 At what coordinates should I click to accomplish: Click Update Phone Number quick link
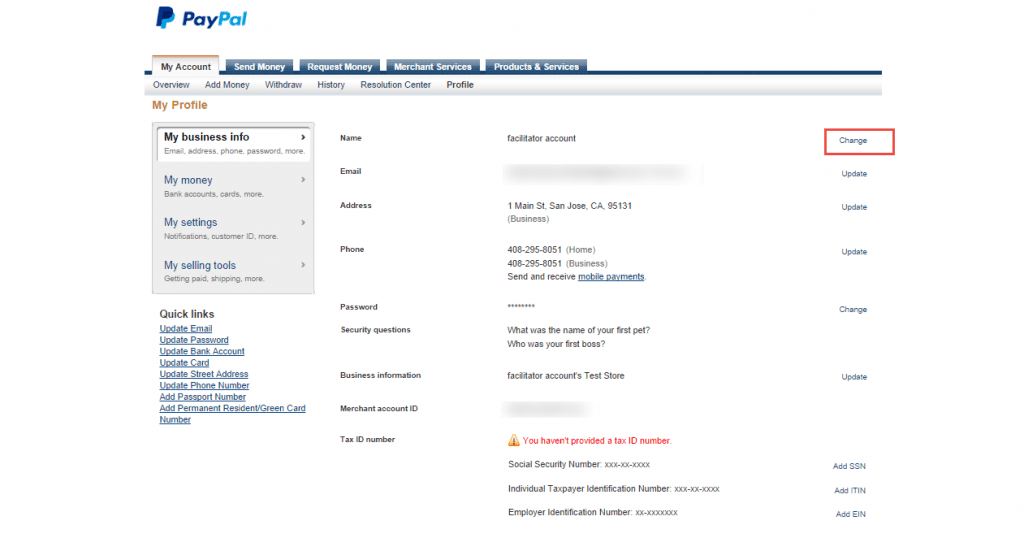coord(204,386)
